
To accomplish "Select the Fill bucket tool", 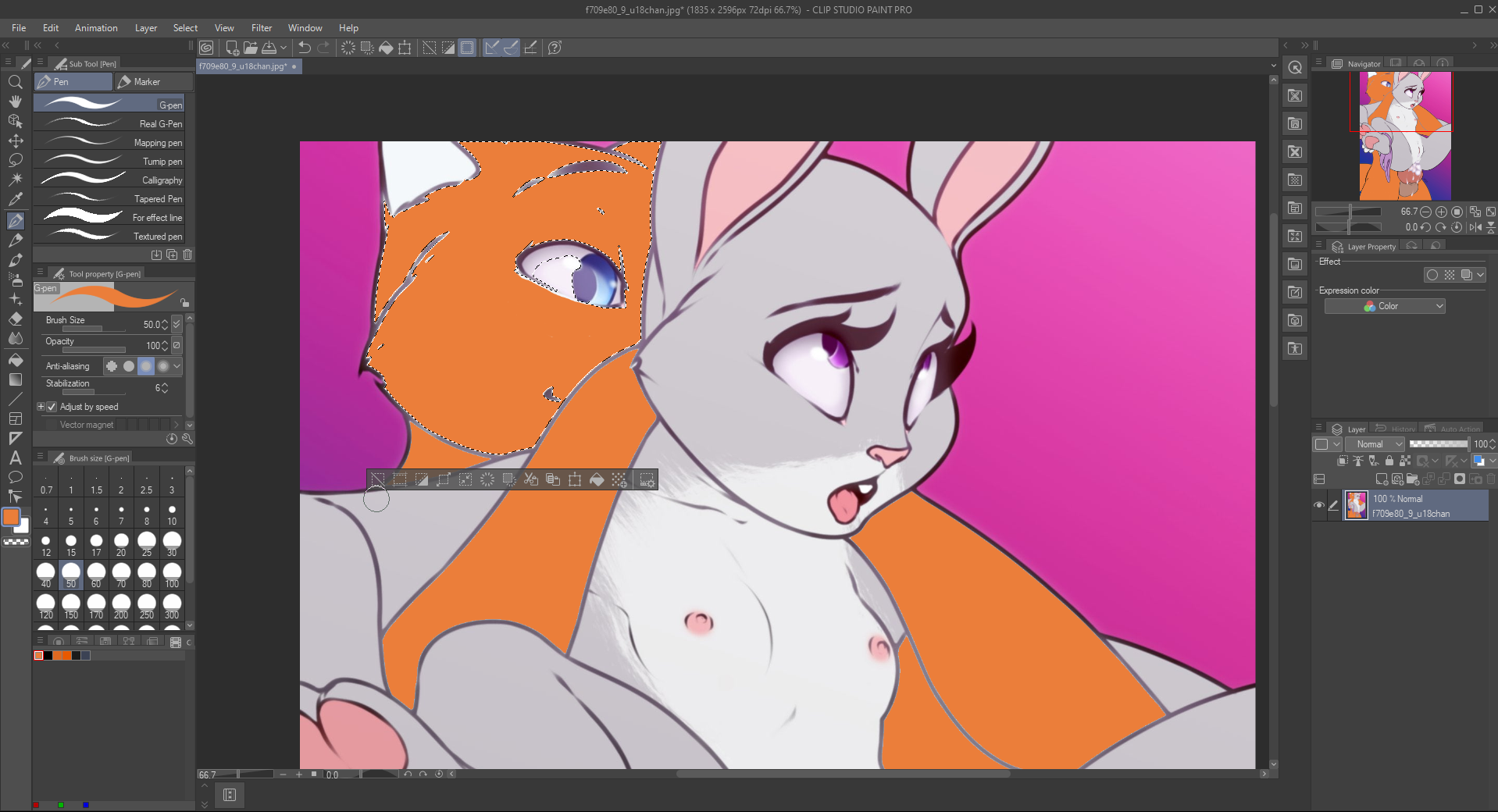I will click(16, 360).
